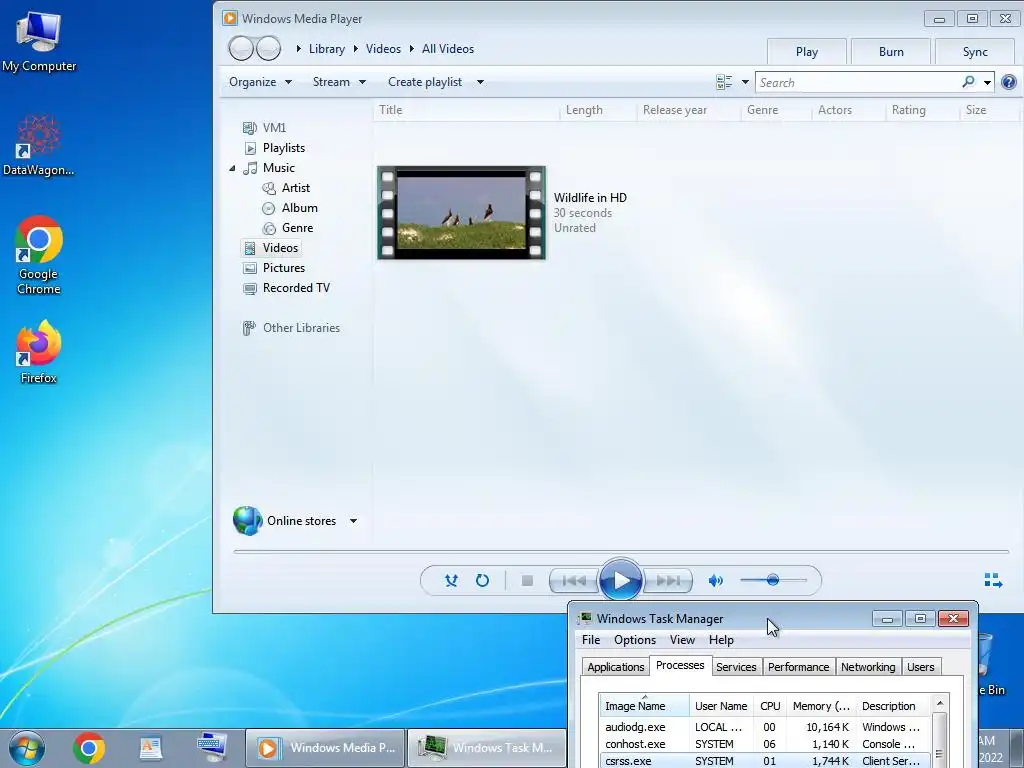Viewport: 1024px width, 768px height.
Task: Sort by the Title column header
Action: [x=466, y=110]
